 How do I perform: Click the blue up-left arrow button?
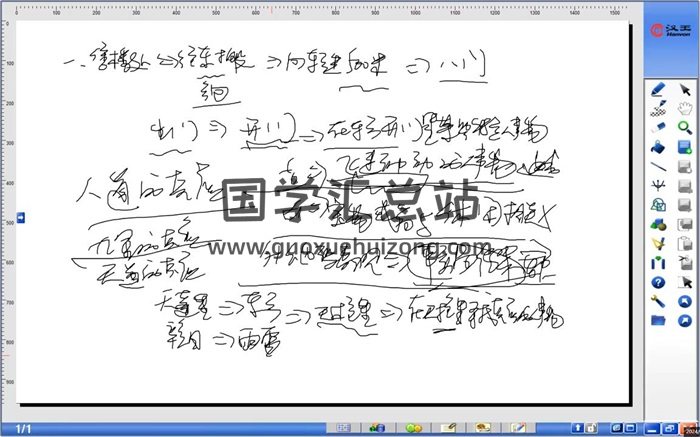coord(685,302)
